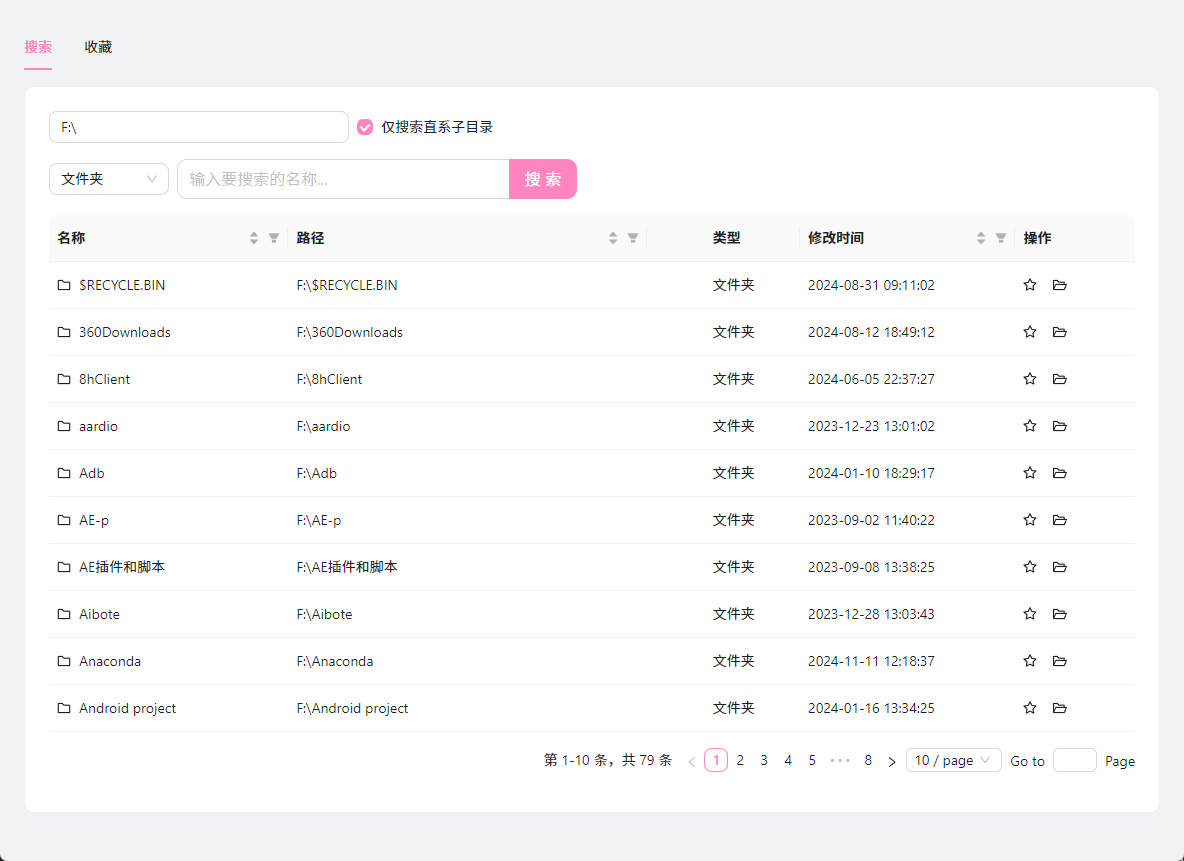Screen dimensions: 1184x861
Task: Expand more pages via ellipsis in pagination
Action: tap(840, 760)
